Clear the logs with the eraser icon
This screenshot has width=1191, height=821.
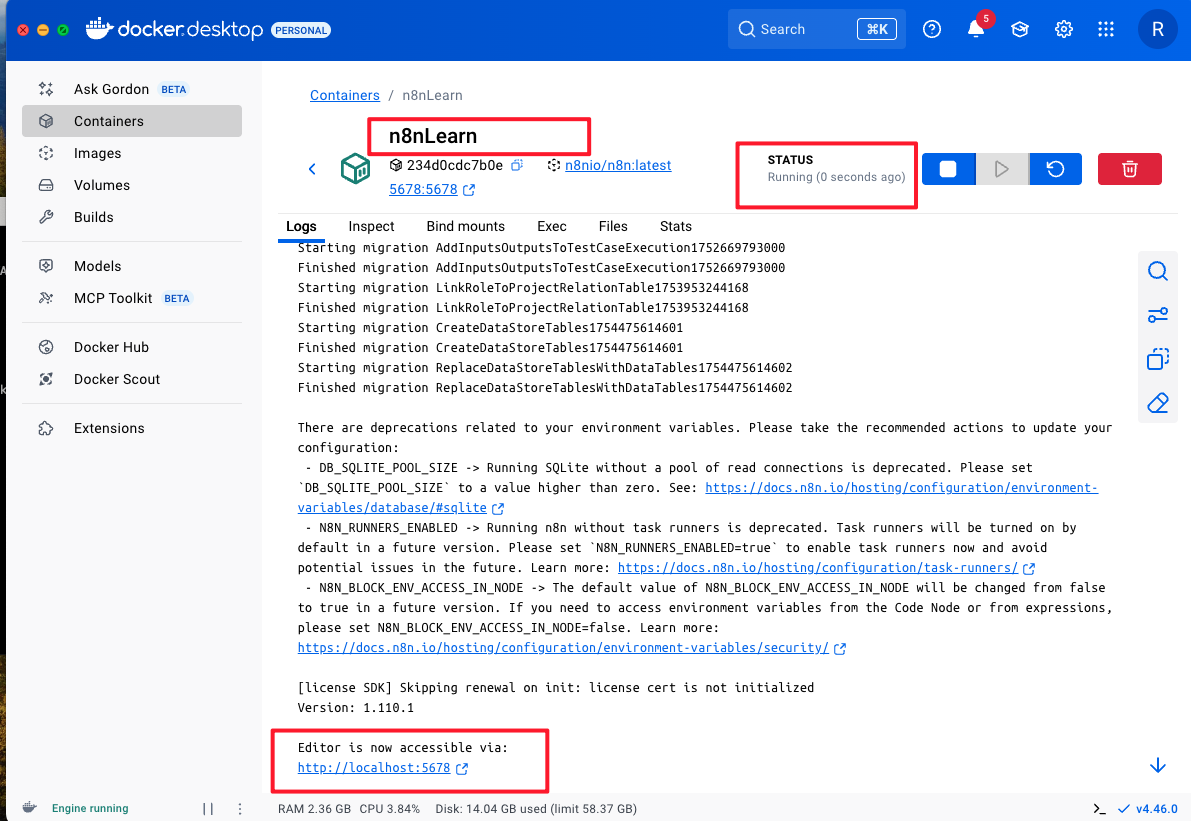coord(1158,403)
